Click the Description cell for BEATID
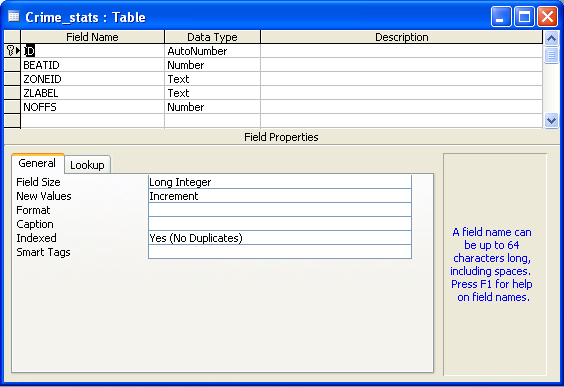564x387 pixels. click(401, 65)
